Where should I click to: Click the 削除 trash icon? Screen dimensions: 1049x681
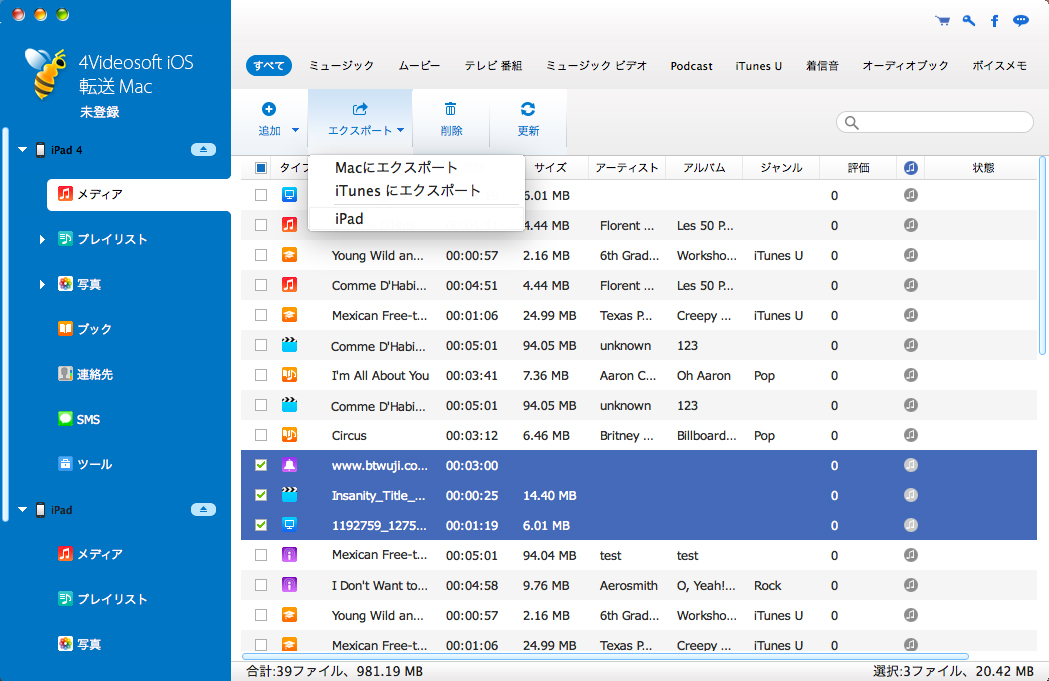click(x=451, y=110)
